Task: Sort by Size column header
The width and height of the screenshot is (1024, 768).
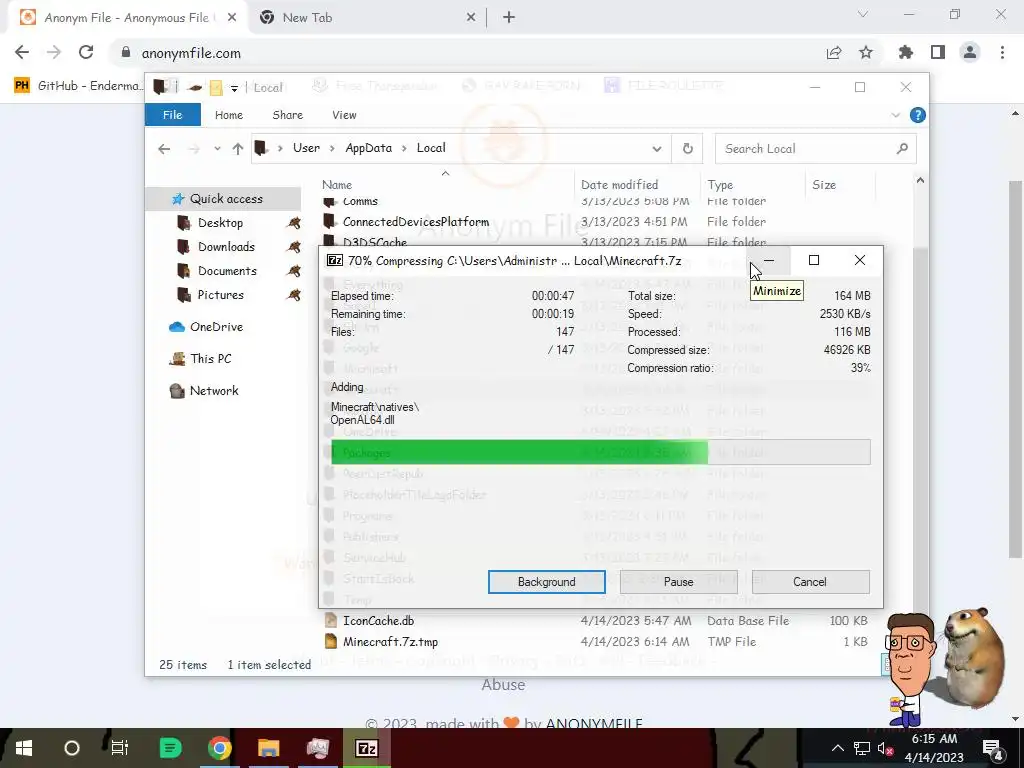Action: click(x=824, y=185)
